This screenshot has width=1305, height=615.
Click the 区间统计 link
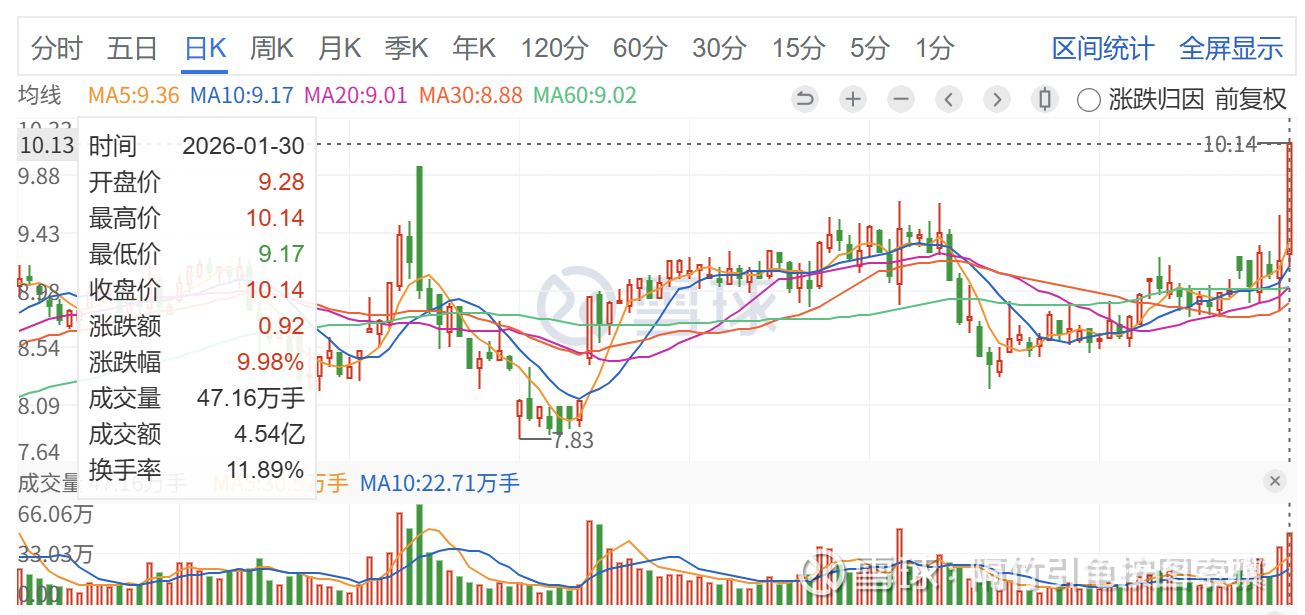coord(1103,48)
